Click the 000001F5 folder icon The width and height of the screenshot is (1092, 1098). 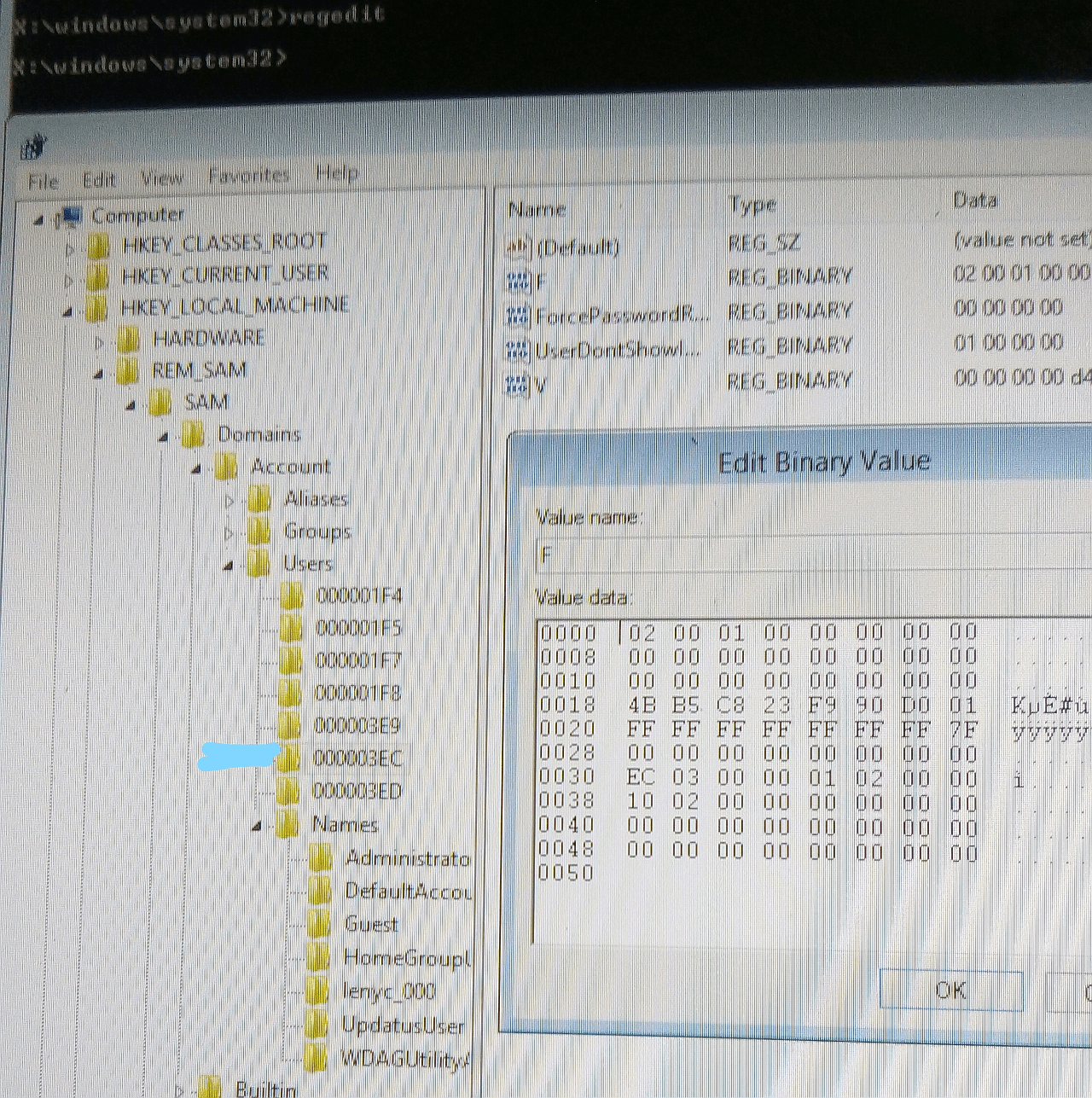pyautogui.click(x=291, y=629)
